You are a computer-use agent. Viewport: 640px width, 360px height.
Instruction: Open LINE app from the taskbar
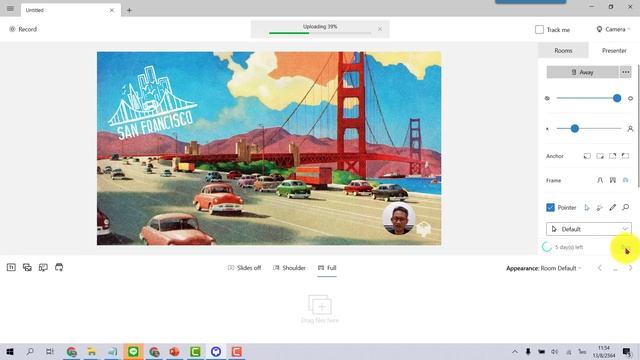133,351
